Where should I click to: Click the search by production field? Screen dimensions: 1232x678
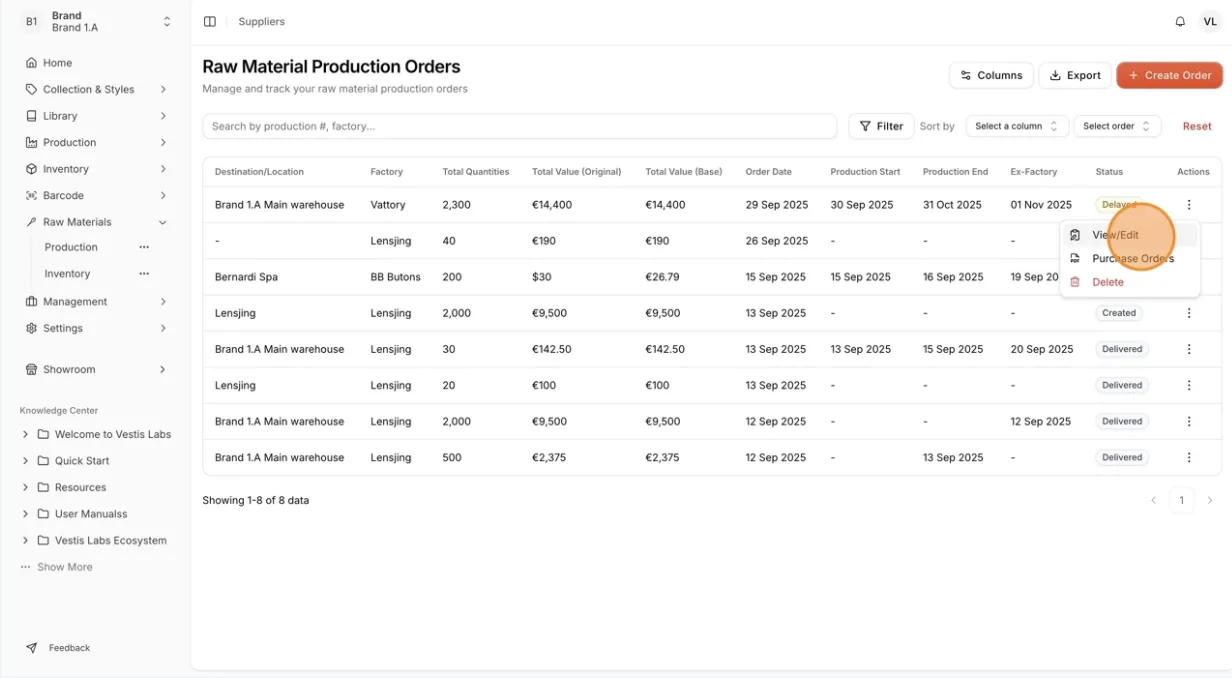(x=519, y=126)
